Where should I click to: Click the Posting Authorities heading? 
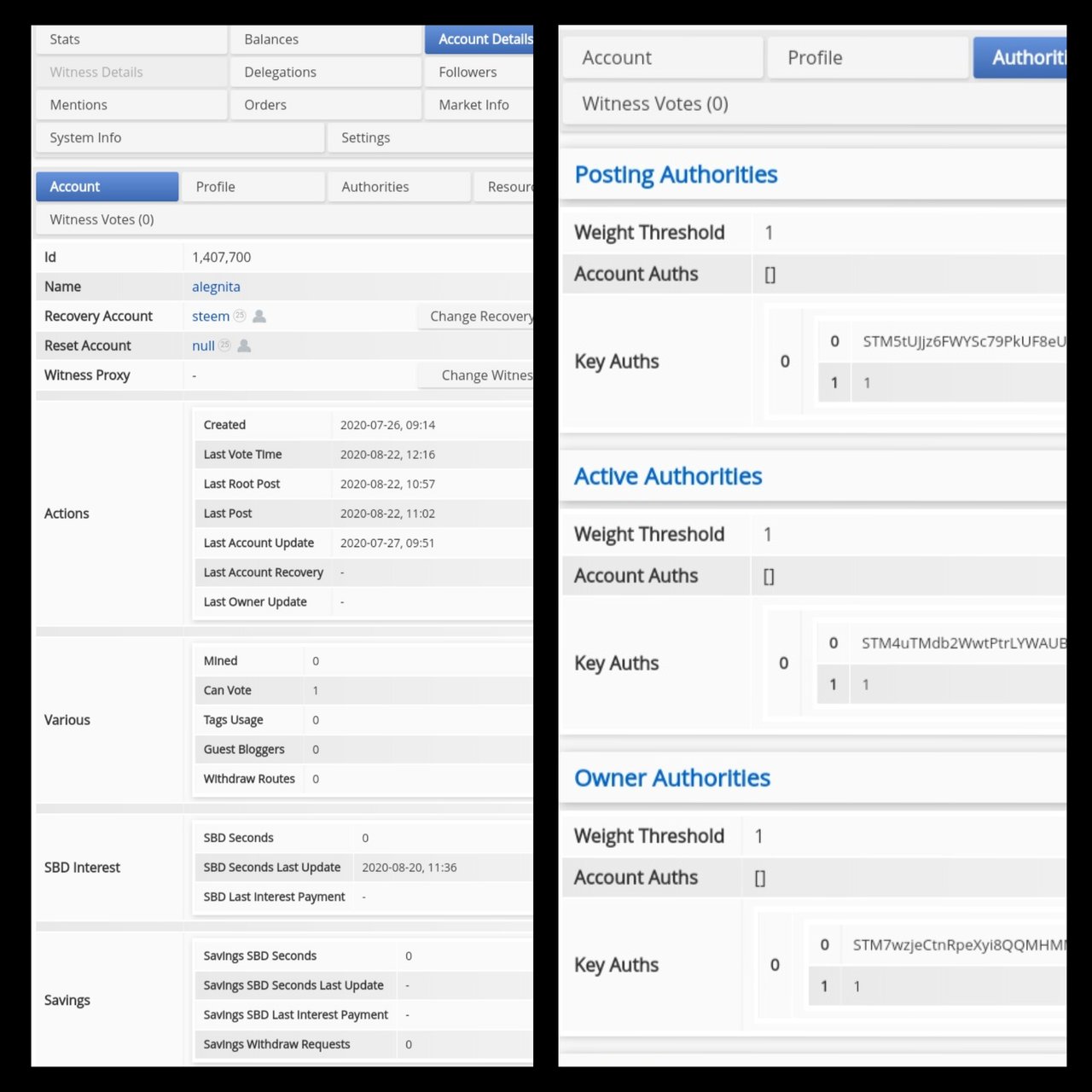tap(676, 175)
